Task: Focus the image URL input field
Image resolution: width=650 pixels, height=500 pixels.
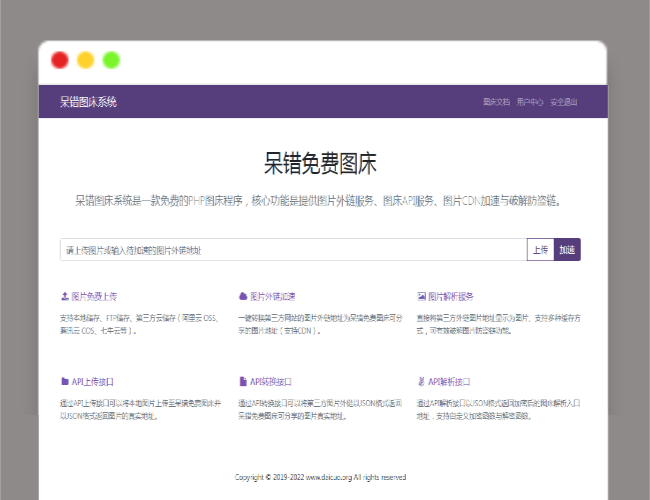Action: coord(293,250)
